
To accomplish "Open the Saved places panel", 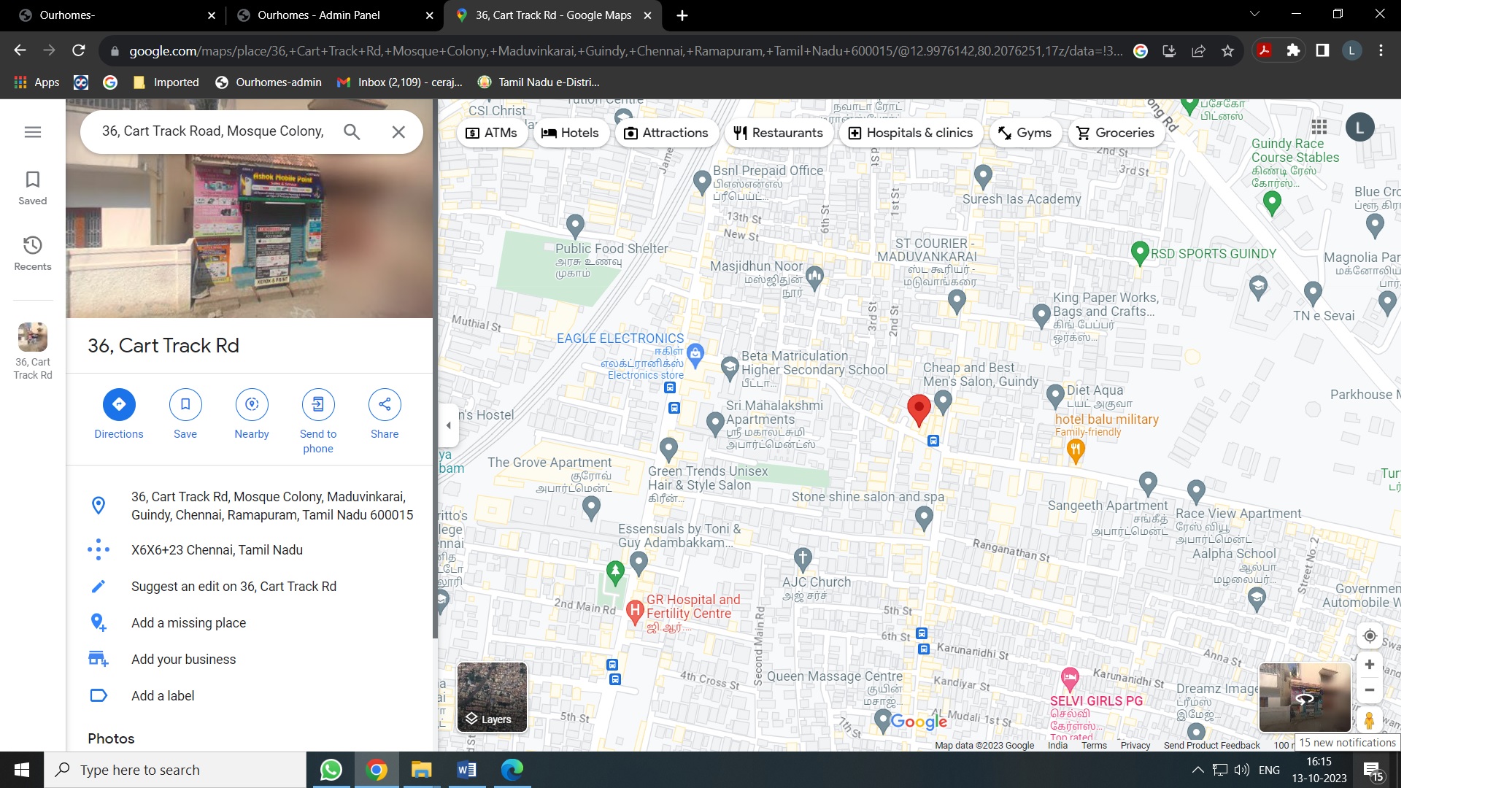I will [33, 188].
